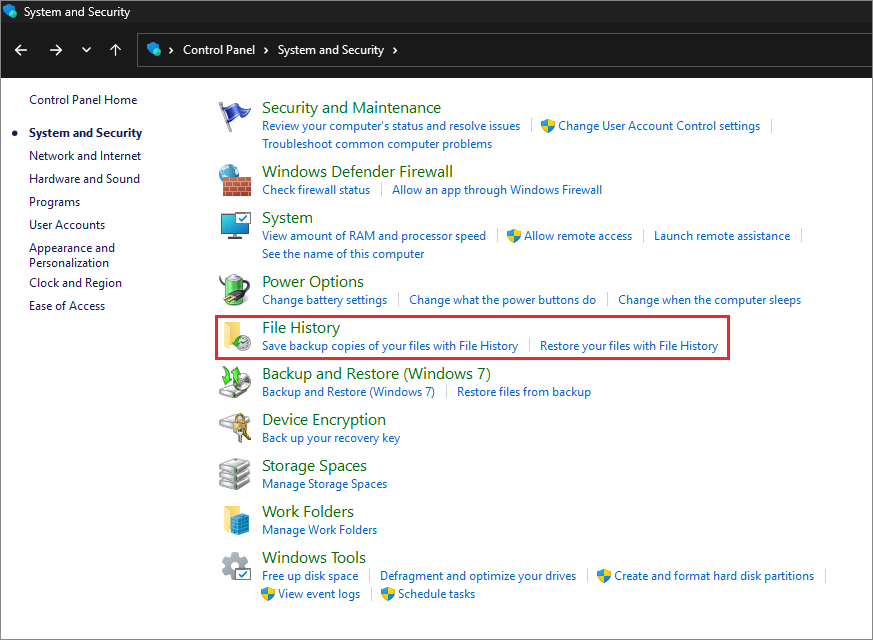This screenshot has width=873, height=640.
Task: Select System and Security in the breadcrumb
Action: [331, 50]
